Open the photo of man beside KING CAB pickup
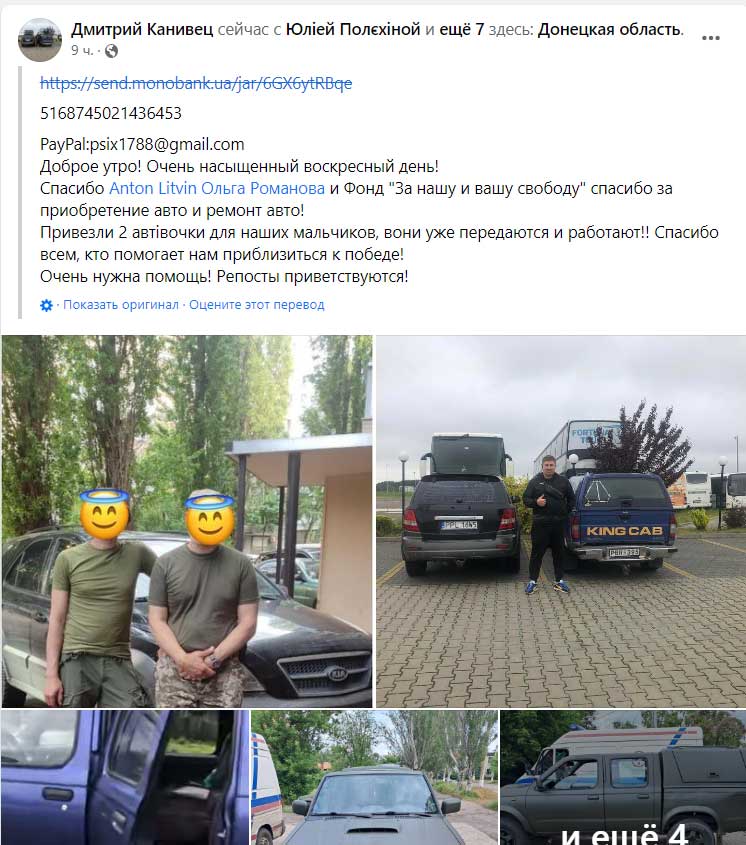Screen dimensions: 746x845 [561, 521]
